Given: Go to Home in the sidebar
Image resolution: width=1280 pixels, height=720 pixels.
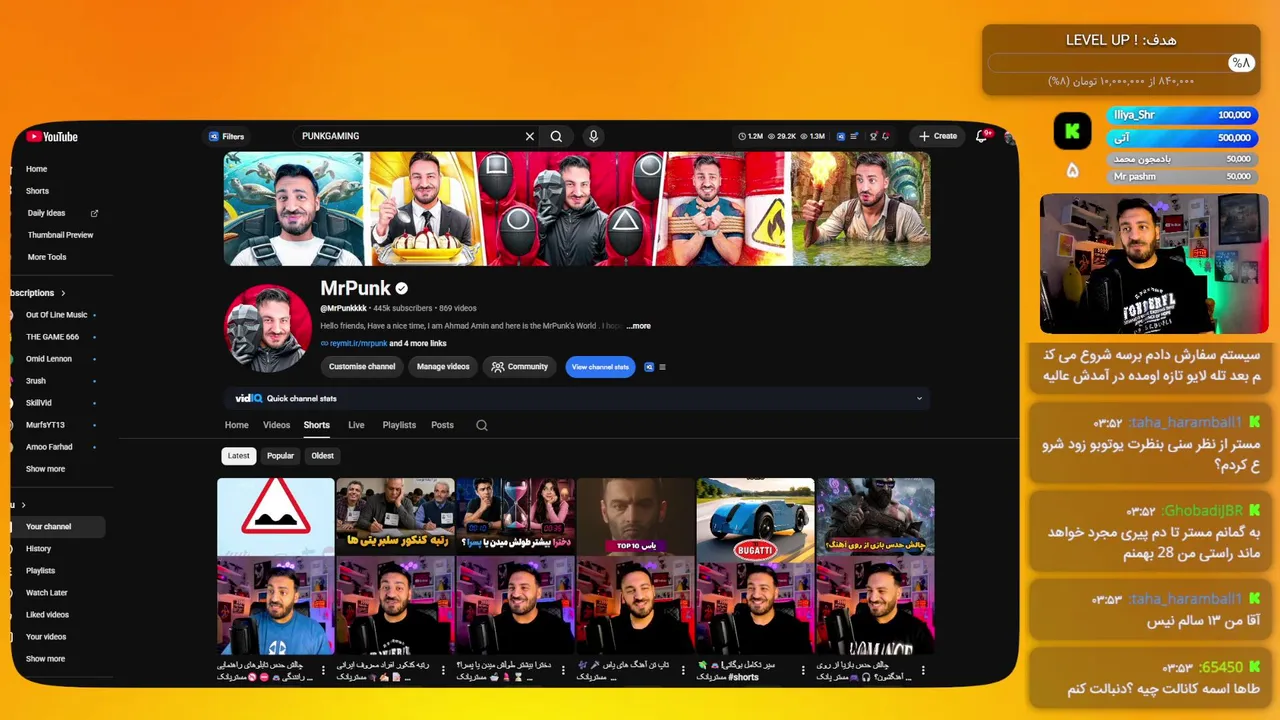Looking at the screenshot, I should [x=36, y=169].
